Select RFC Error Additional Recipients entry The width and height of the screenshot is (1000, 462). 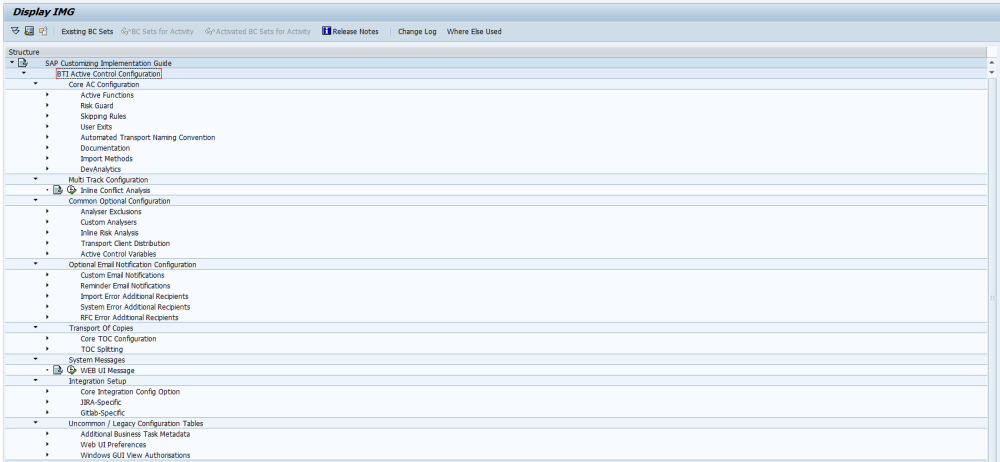[x=129, y=317]
